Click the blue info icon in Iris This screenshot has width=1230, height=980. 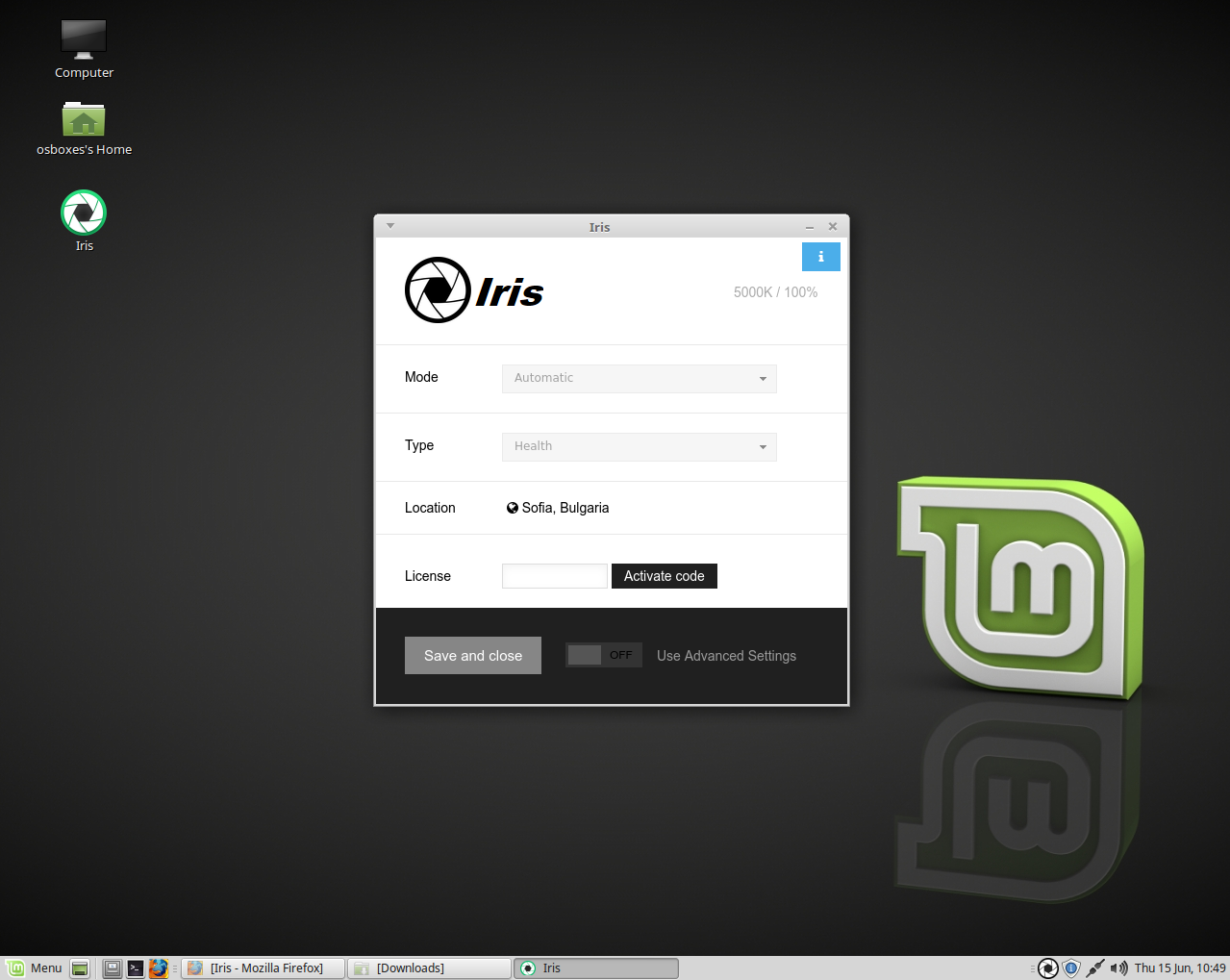pyautogui.click(x=820, y=257)
